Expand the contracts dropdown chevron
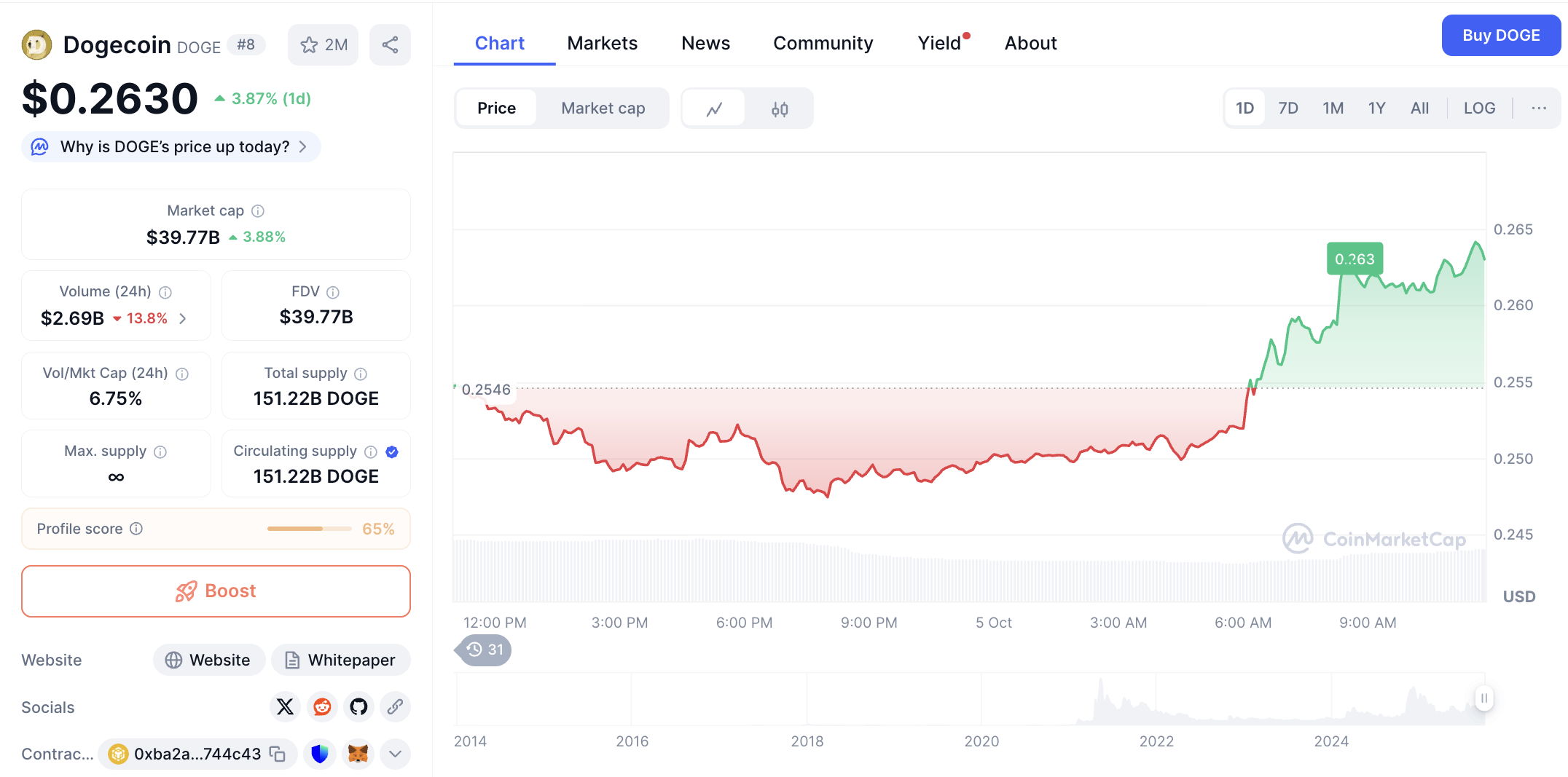This screenshot has width=1568, height=777. click(x=395, y=754)
